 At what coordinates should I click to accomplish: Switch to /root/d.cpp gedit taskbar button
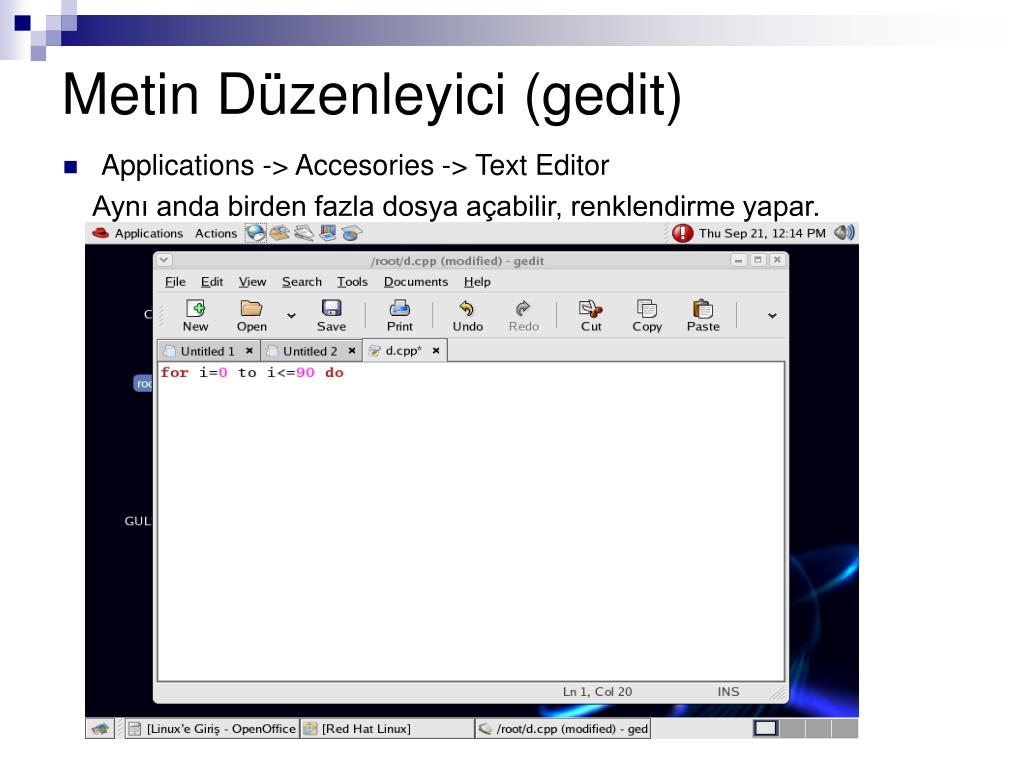[562, 729]
